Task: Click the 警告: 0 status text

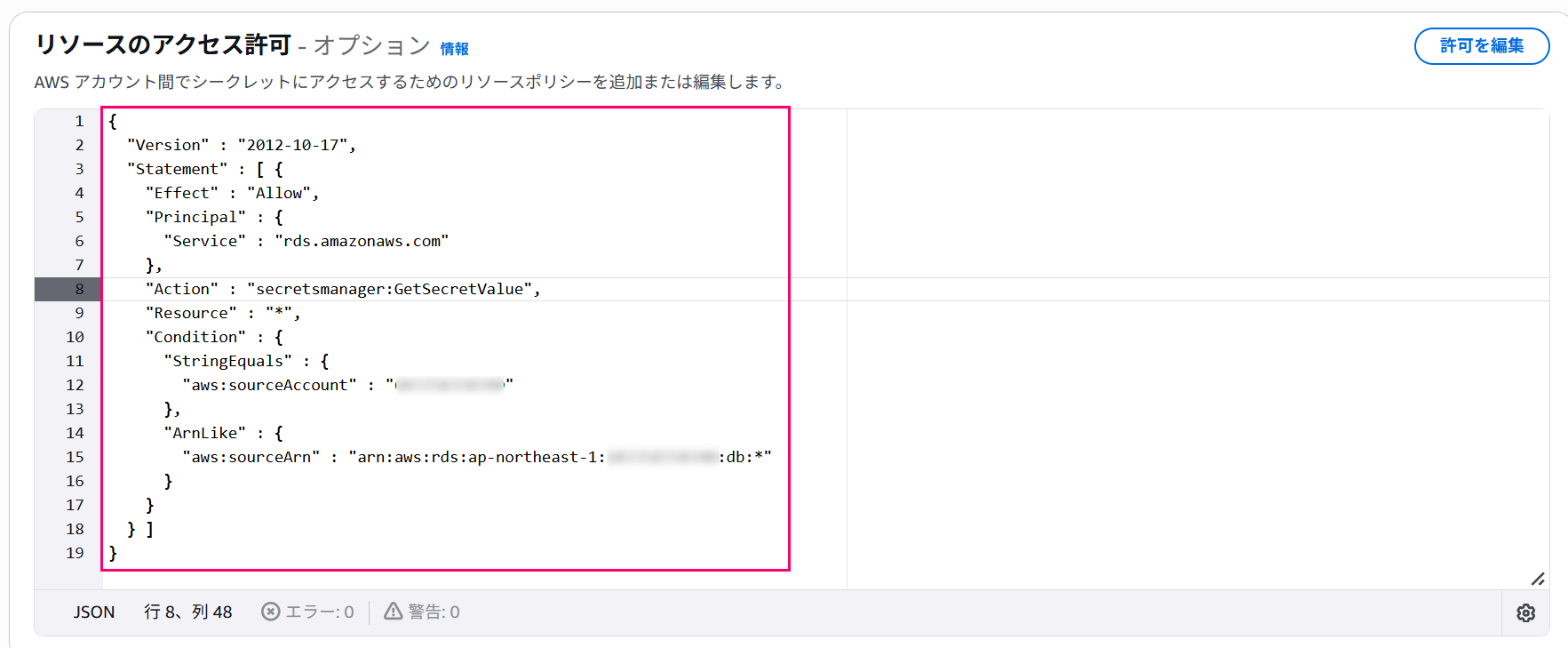Action: click(434, 612)
